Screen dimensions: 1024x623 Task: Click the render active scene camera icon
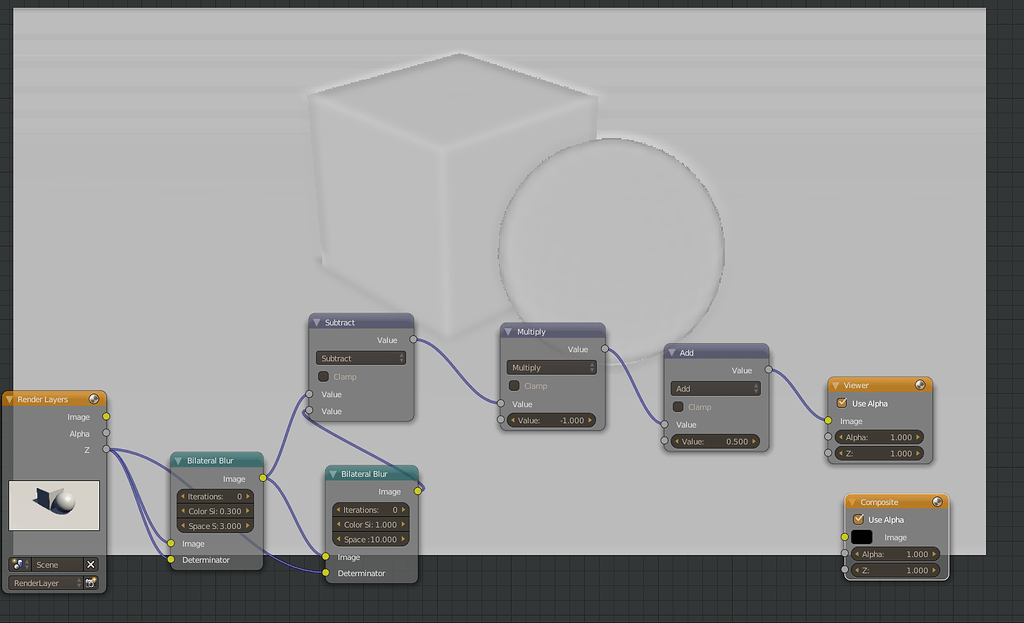click(91, 583)
